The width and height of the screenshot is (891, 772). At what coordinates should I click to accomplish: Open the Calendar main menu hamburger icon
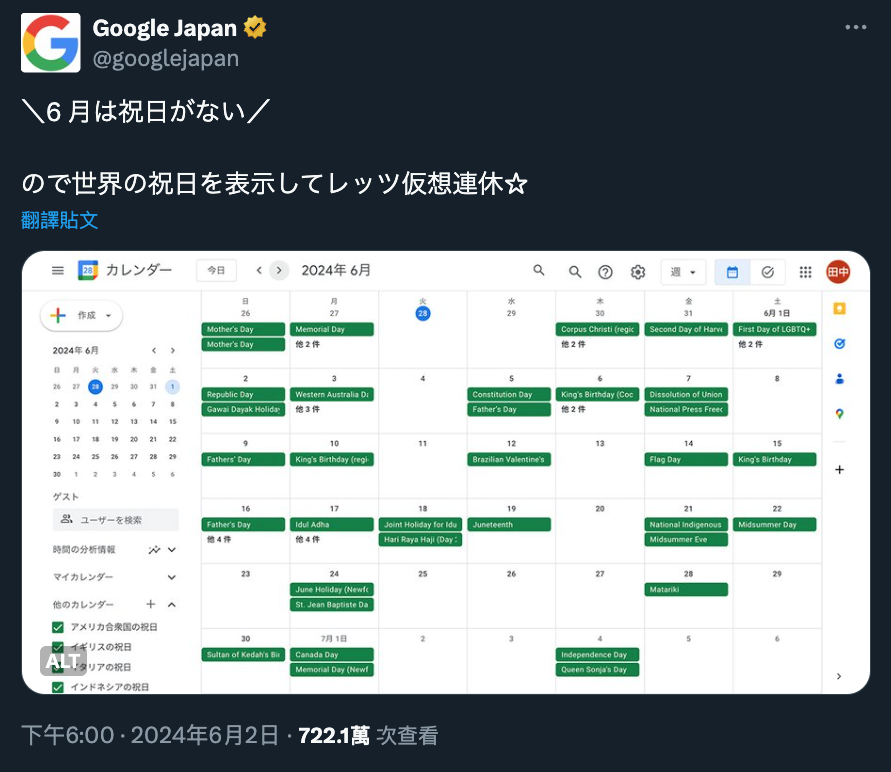click(58, 271)
